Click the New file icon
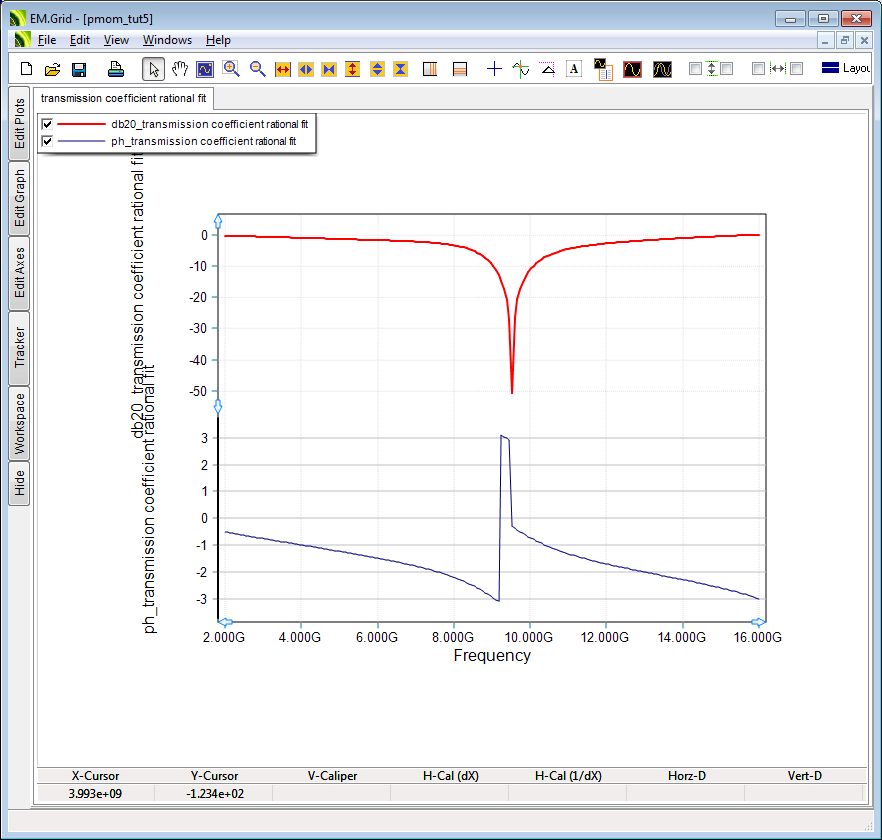The image size is (882, 840). click(27, 69)
